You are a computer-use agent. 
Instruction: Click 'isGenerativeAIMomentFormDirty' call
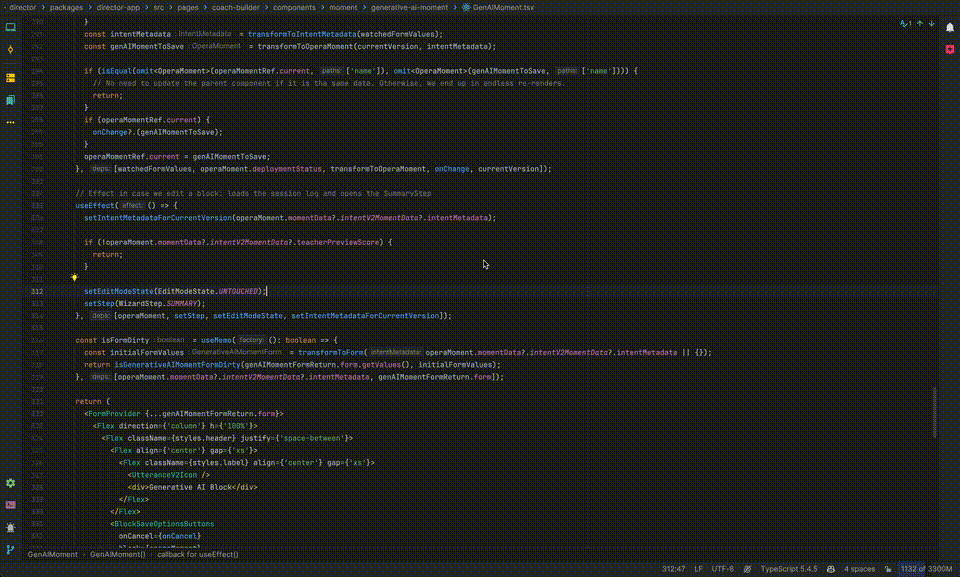point(178,365)
